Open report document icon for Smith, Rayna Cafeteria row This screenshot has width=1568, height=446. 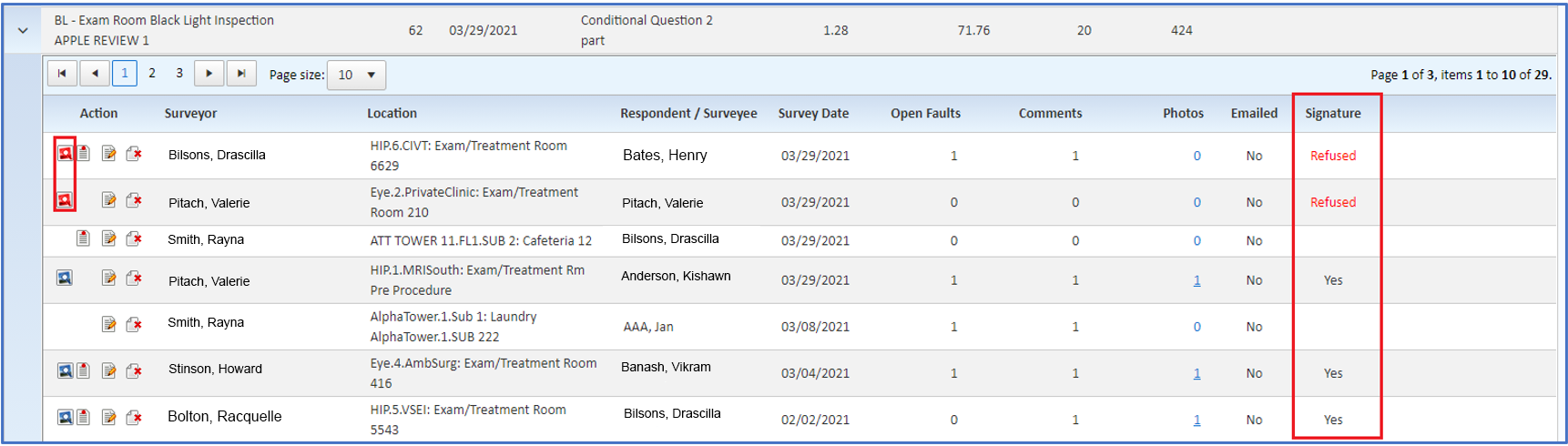point(83,238)
